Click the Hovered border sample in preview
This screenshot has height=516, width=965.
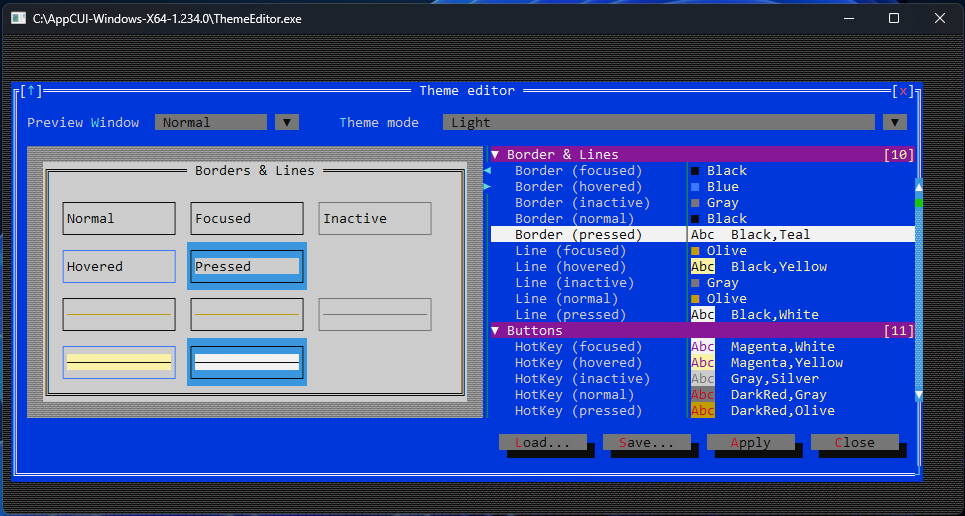pos(119,267)
